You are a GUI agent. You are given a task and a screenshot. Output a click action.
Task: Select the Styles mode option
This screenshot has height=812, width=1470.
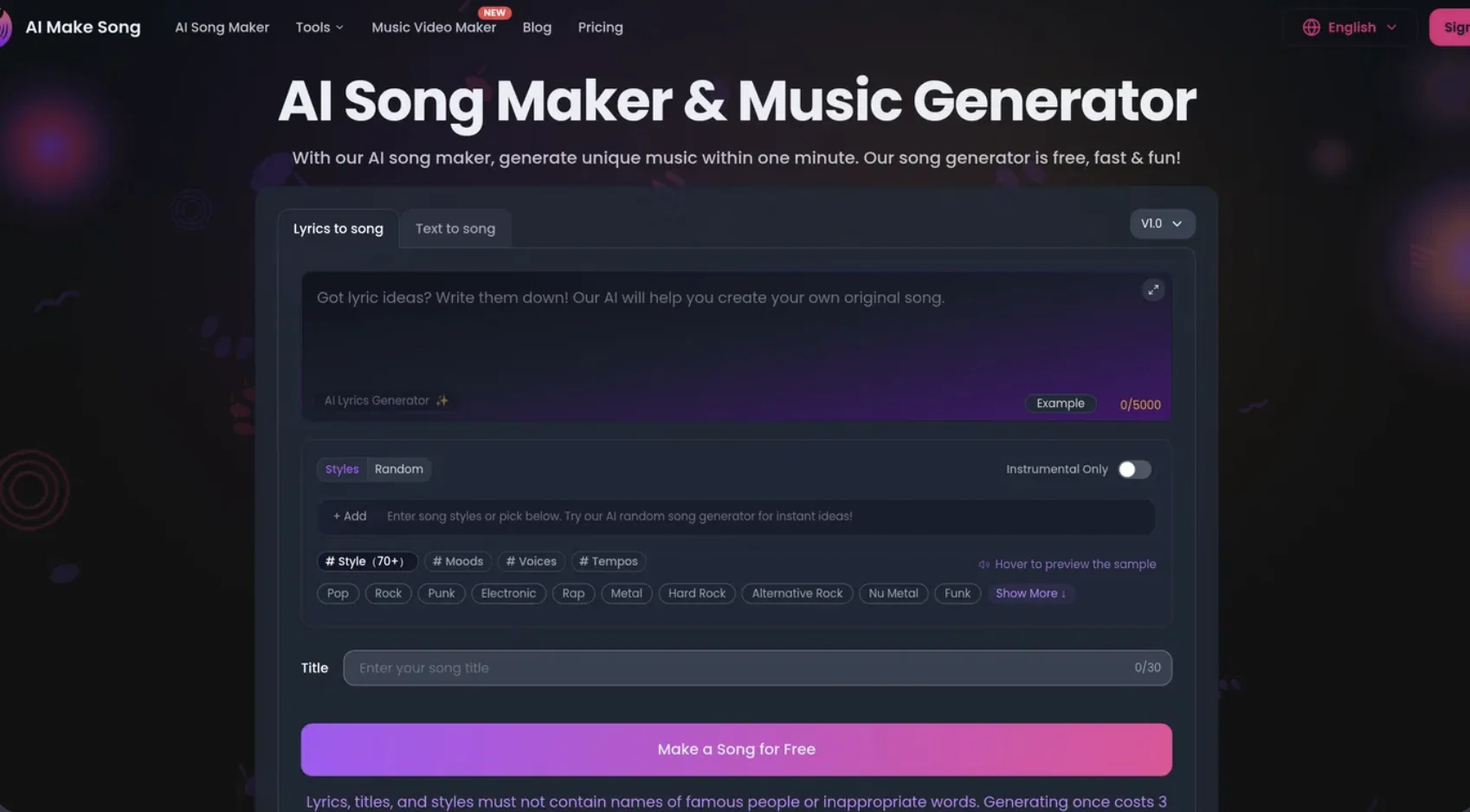click(x=341, y=469)
